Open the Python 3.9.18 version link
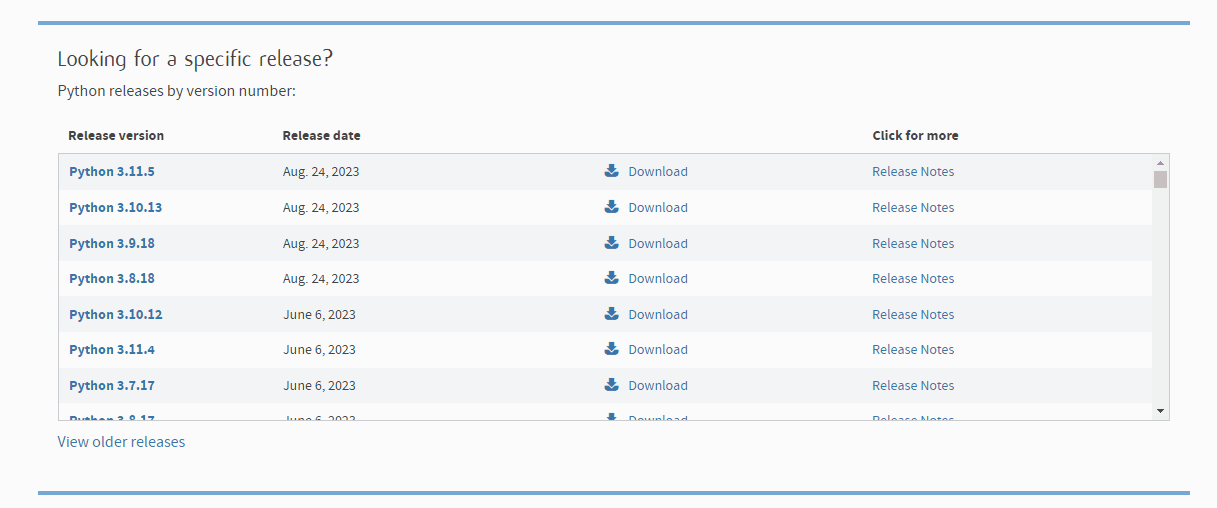1217x508 pixels. (112, 243)
